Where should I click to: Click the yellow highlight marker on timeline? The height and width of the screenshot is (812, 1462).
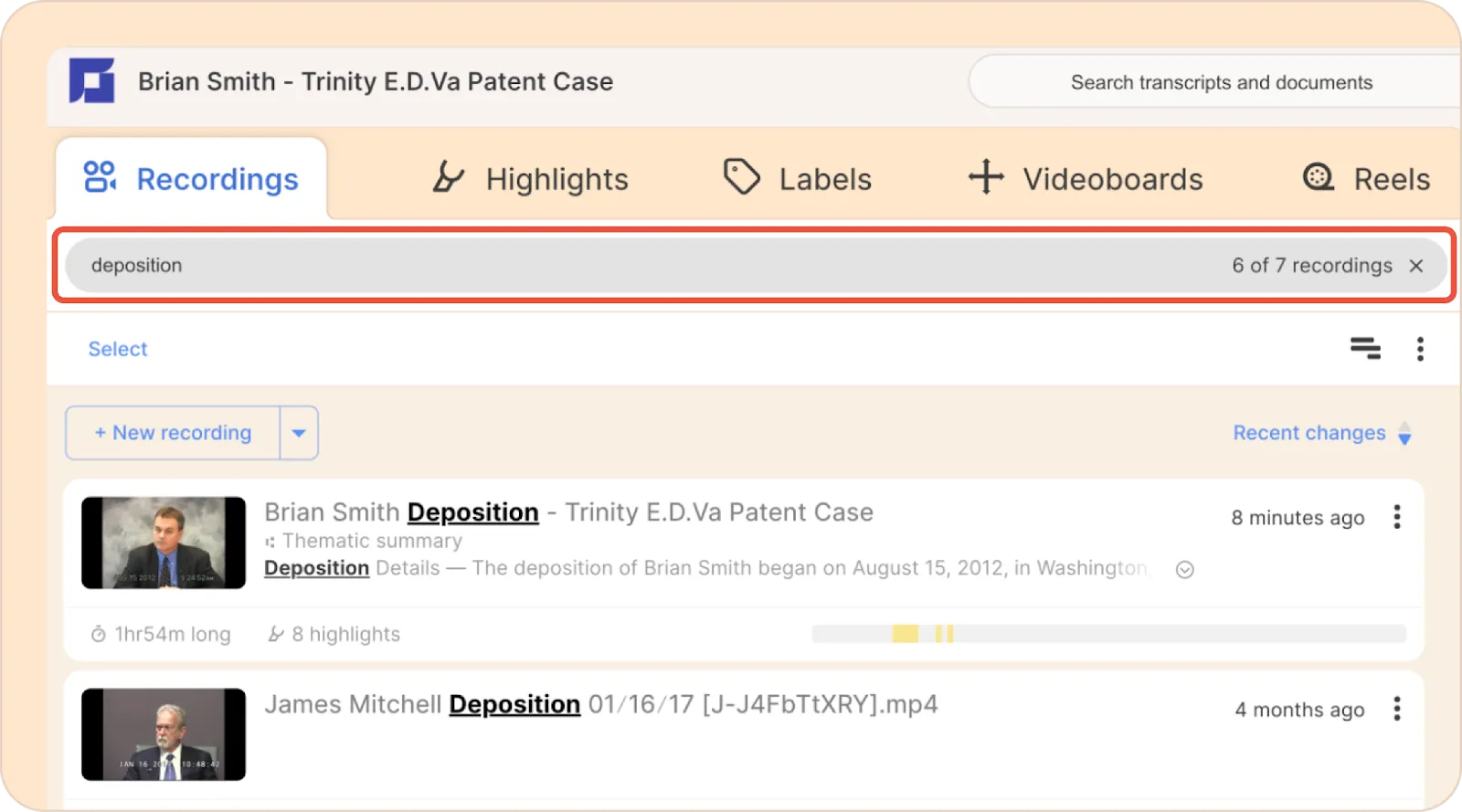(905, 634)
